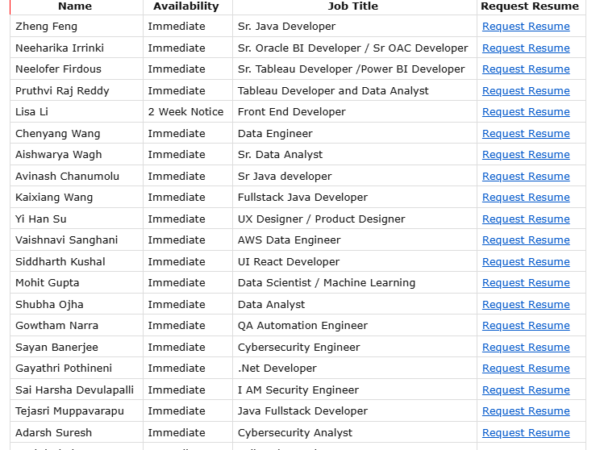
Task: Open Request Resume link for Neelofer Firdous
Action: pos(526,69)
